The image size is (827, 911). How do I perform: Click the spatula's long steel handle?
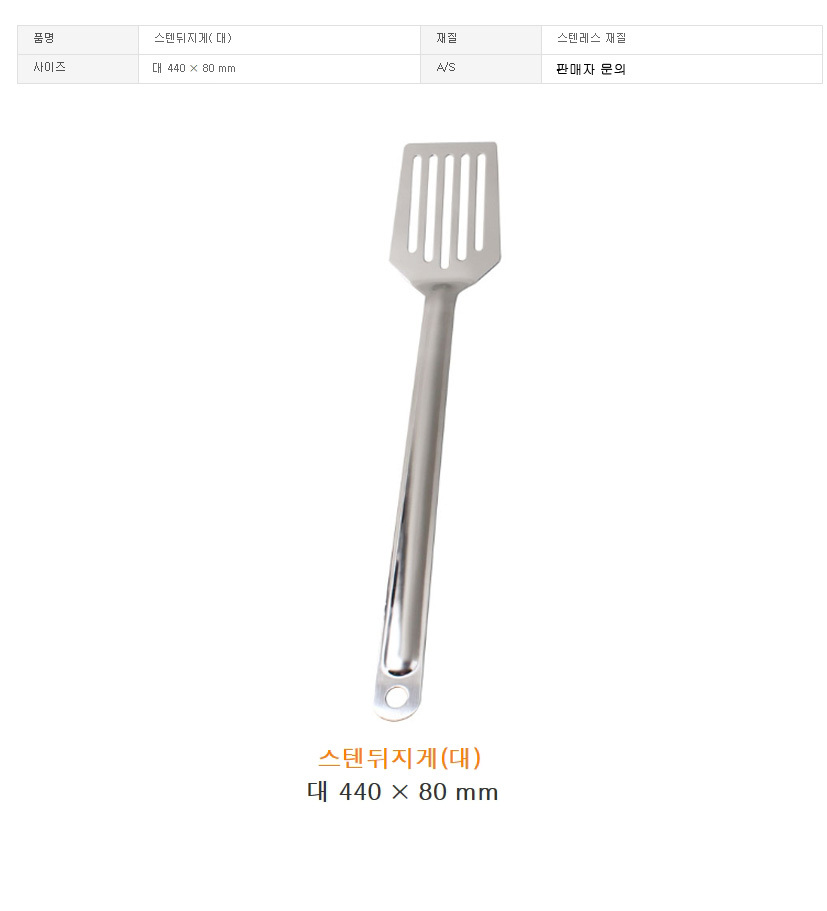[x=418, y=482]
